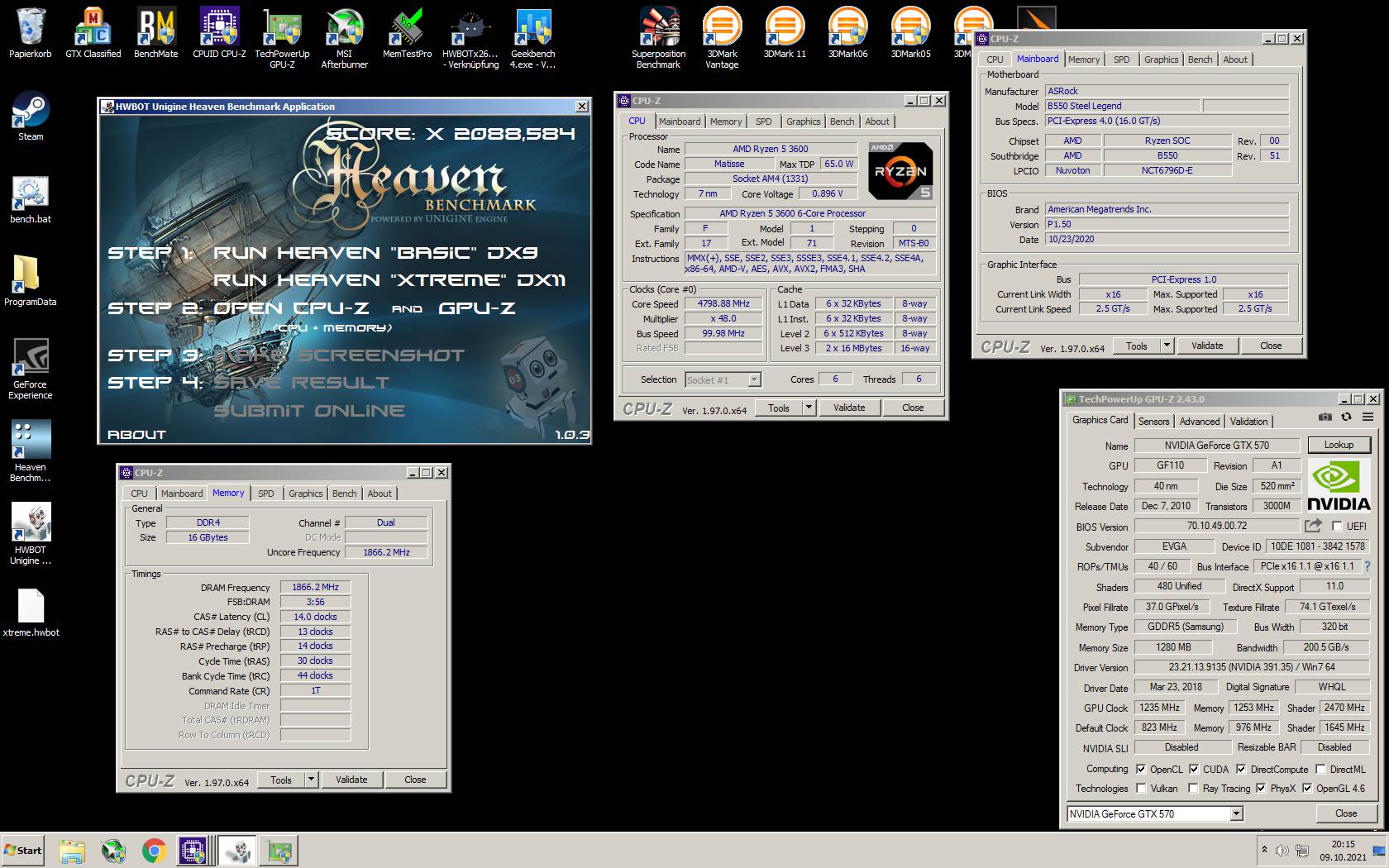Select the bench.bat file icon

(x=31, y=198)
